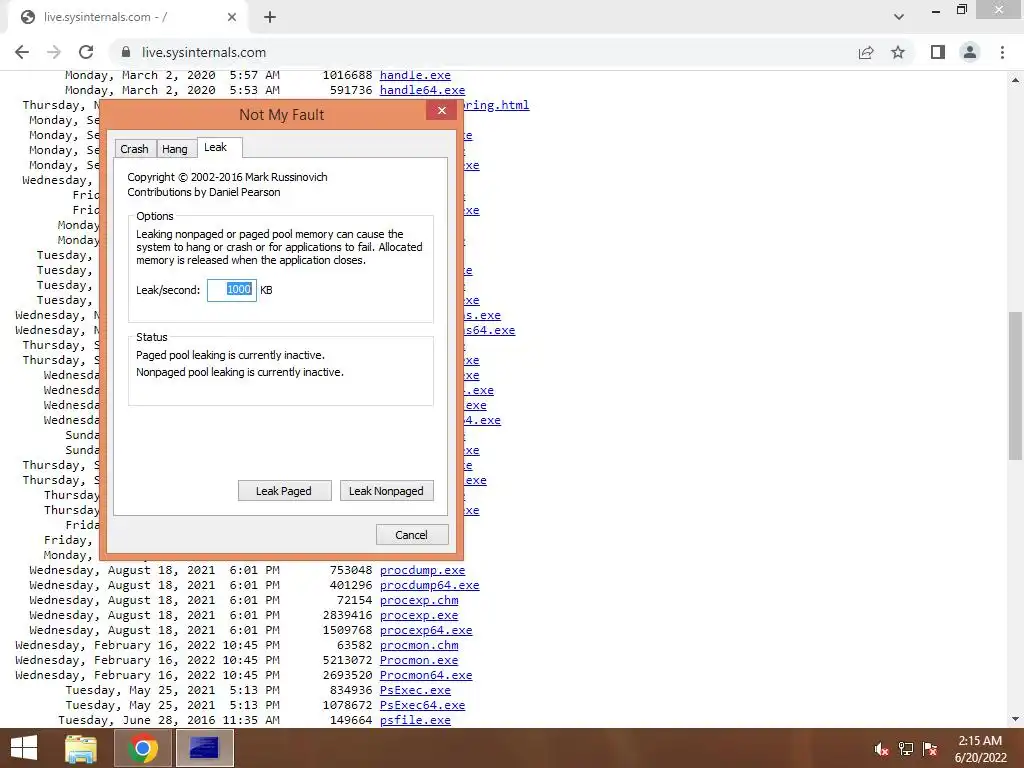Open Chrome three-dot menu

tap(1002, 52)
